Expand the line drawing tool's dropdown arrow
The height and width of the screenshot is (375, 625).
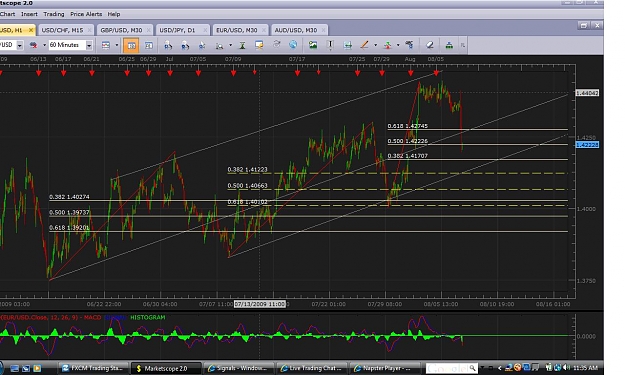point(375,45)
